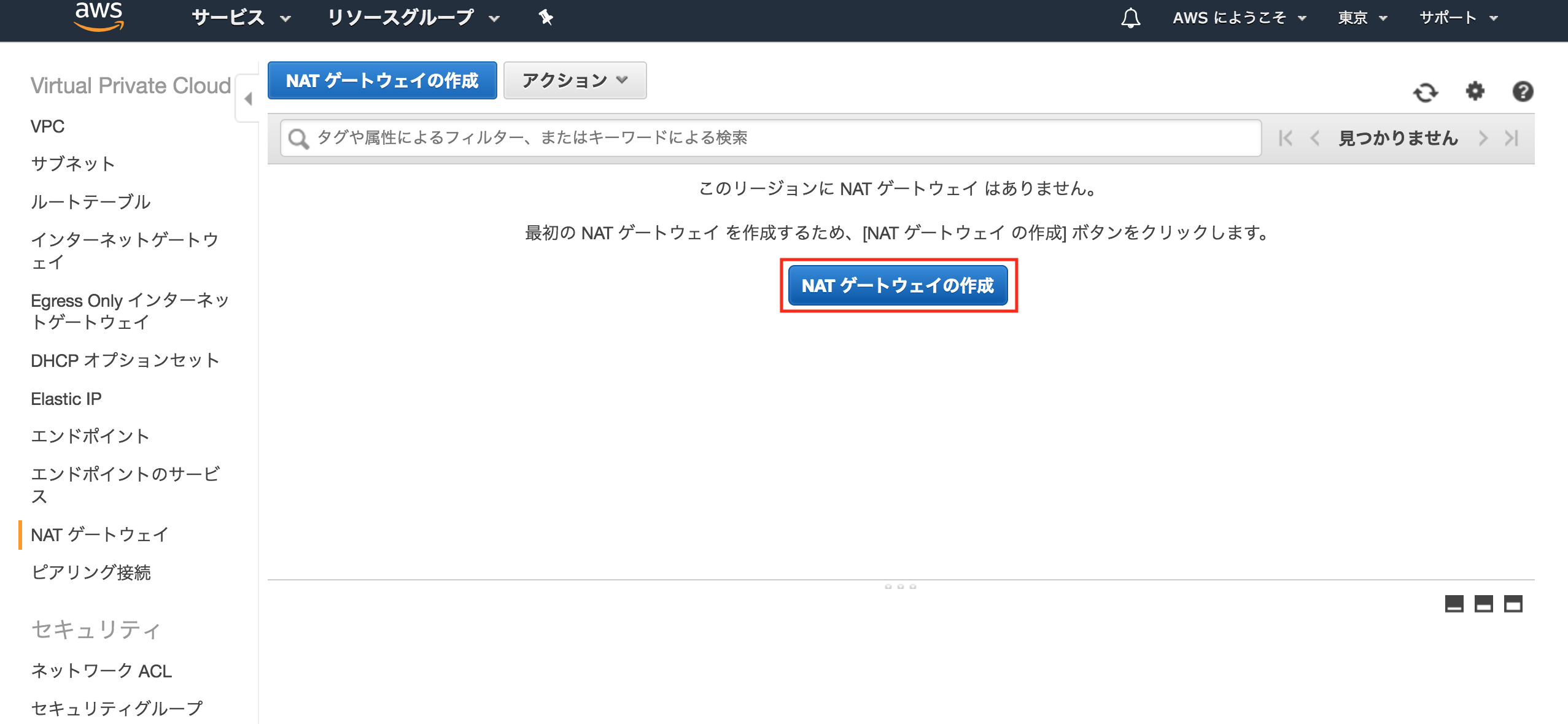Minimize the bottom details pane icon

[1454, 604]
